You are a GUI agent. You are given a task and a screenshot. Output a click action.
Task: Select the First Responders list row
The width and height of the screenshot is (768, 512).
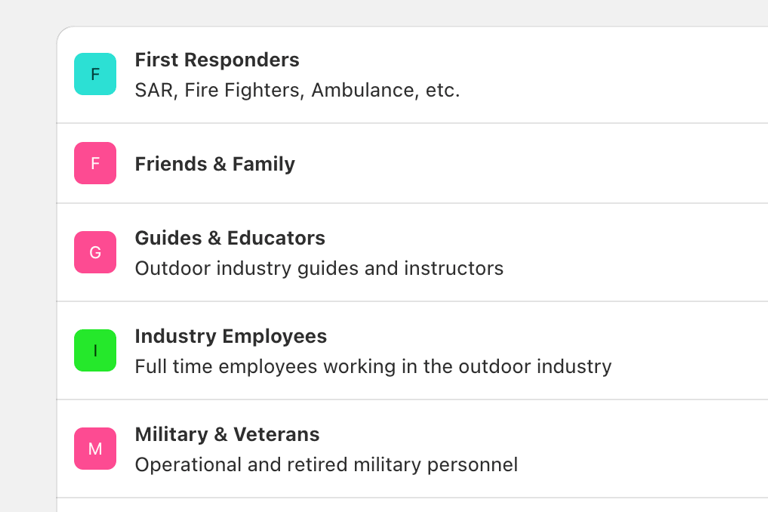(600, 75)
